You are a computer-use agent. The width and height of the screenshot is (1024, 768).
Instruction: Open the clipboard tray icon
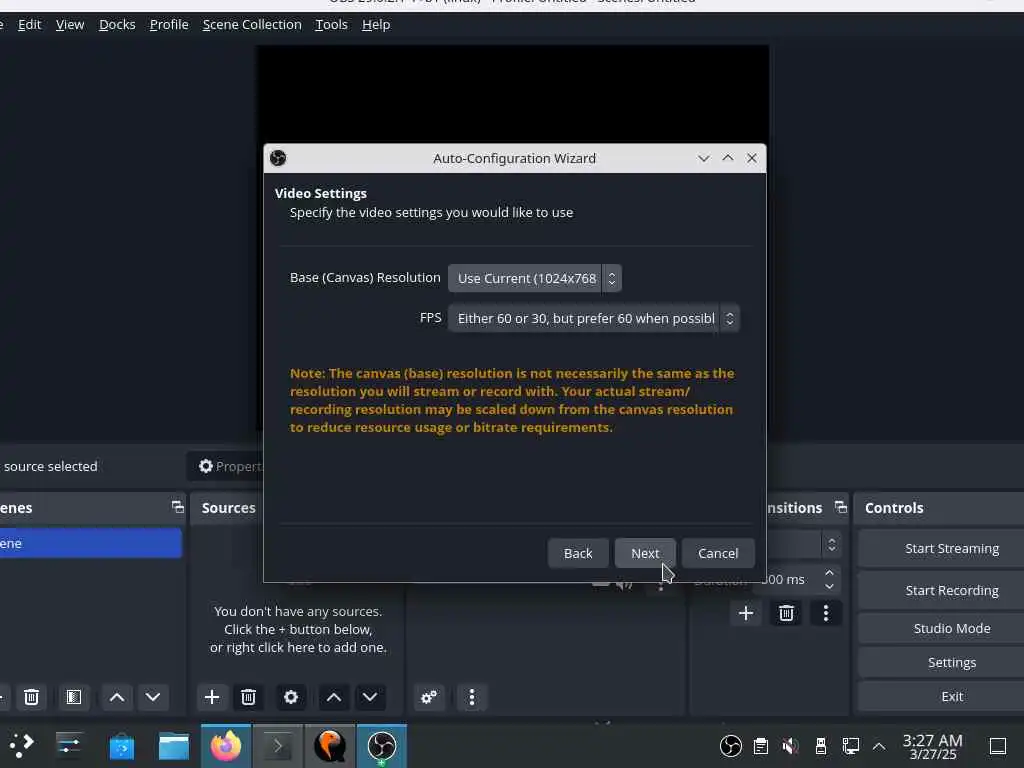pyautogui.click(x=761, y=746)
